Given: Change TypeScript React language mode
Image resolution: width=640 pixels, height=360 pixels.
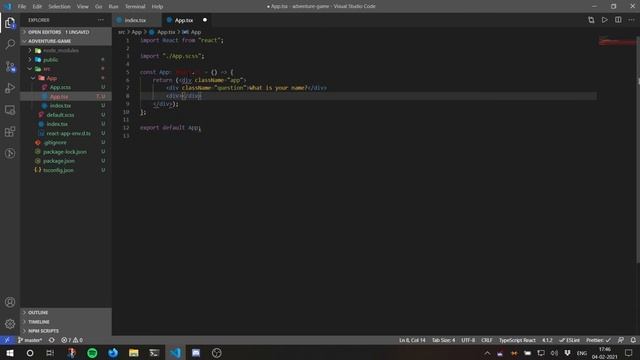Looking at the screenshot, I should [x=517, y=340].
